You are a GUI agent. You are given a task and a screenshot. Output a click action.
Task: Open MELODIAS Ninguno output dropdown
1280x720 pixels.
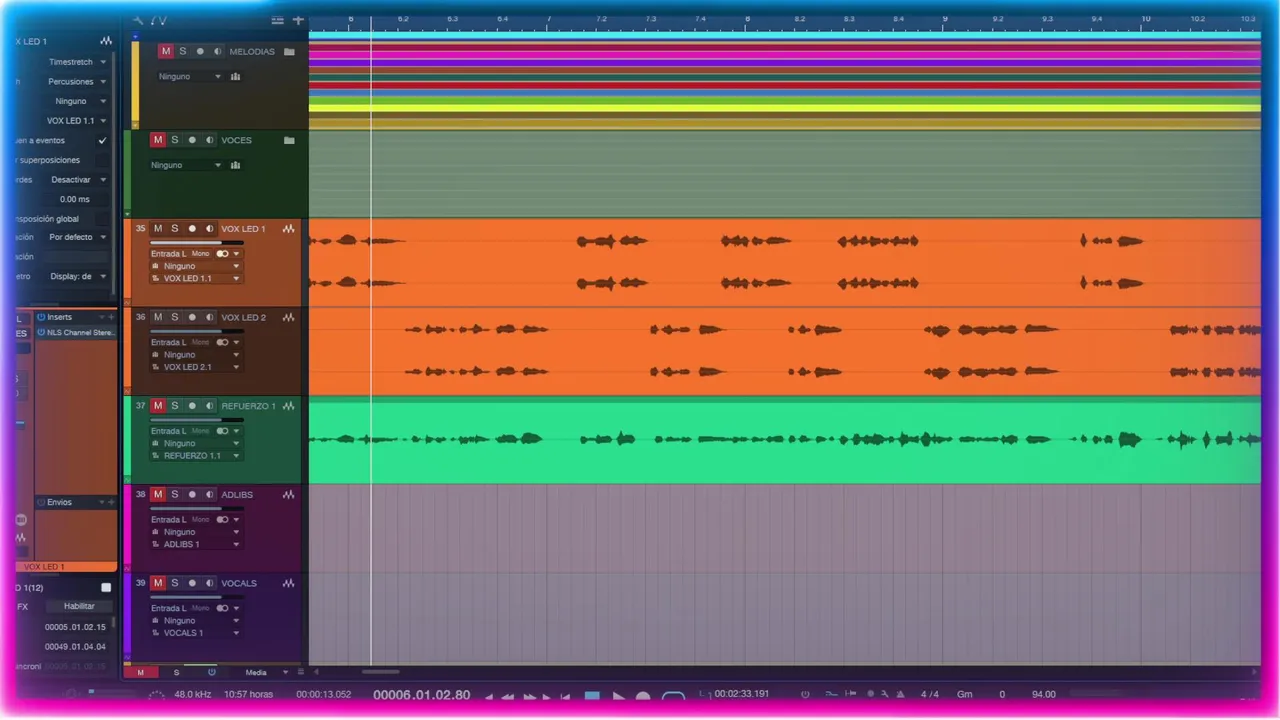pyautogui.click(x=189, y=76)
